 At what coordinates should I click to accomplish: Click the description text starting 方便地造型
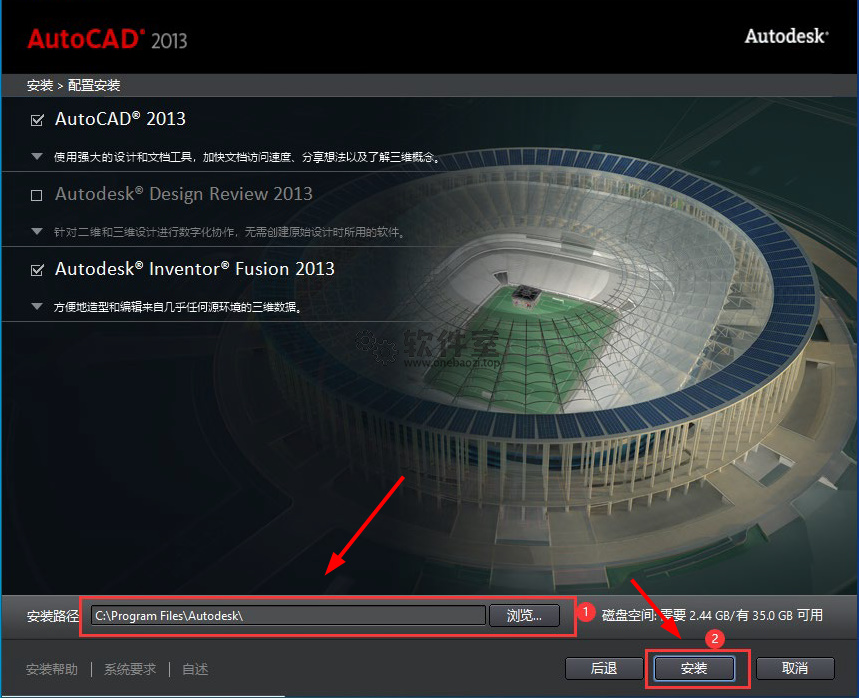point(178,307)
